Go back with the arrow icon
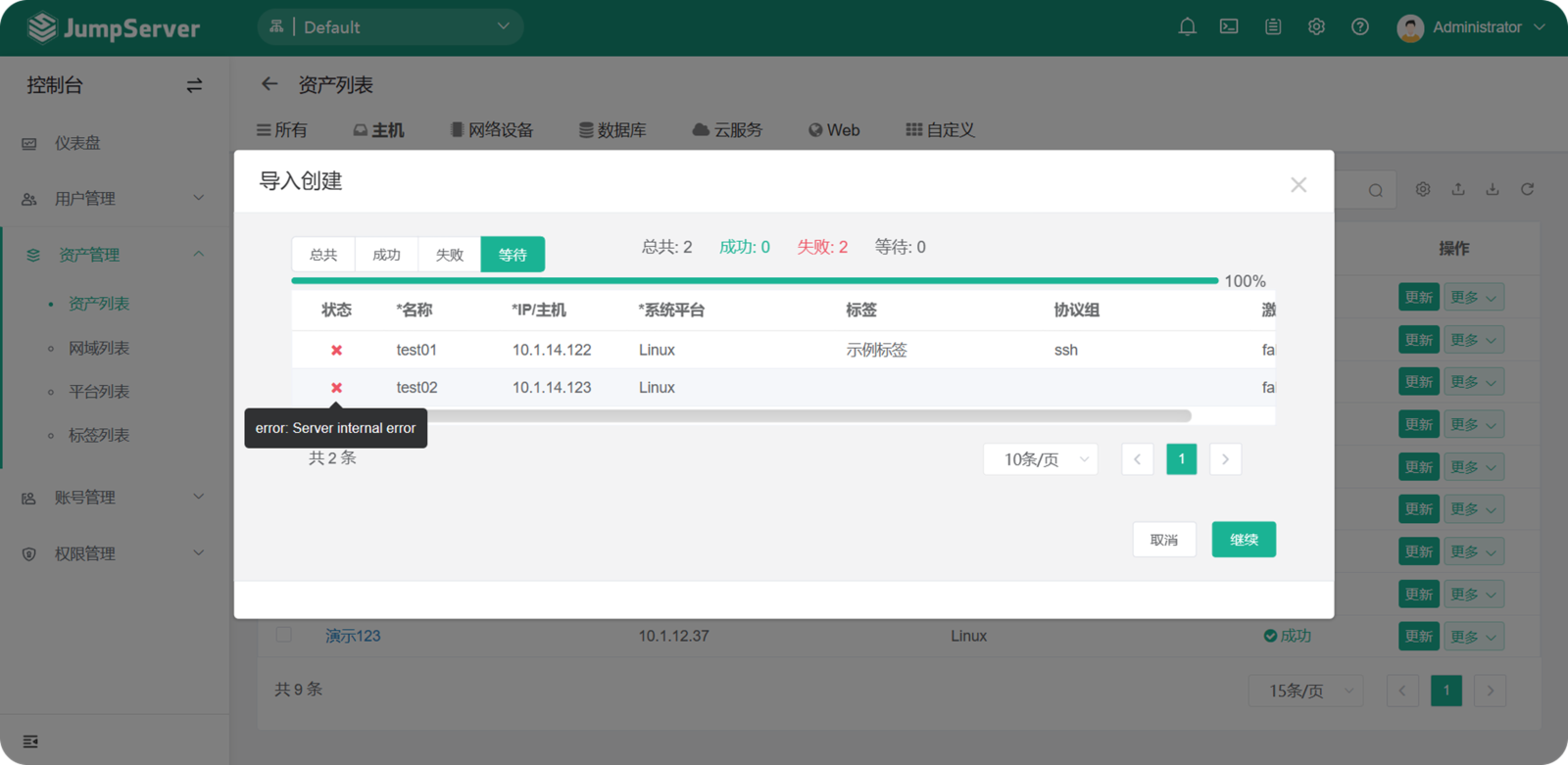Viewport: 1568px width, 765px height. click(269, 84)
